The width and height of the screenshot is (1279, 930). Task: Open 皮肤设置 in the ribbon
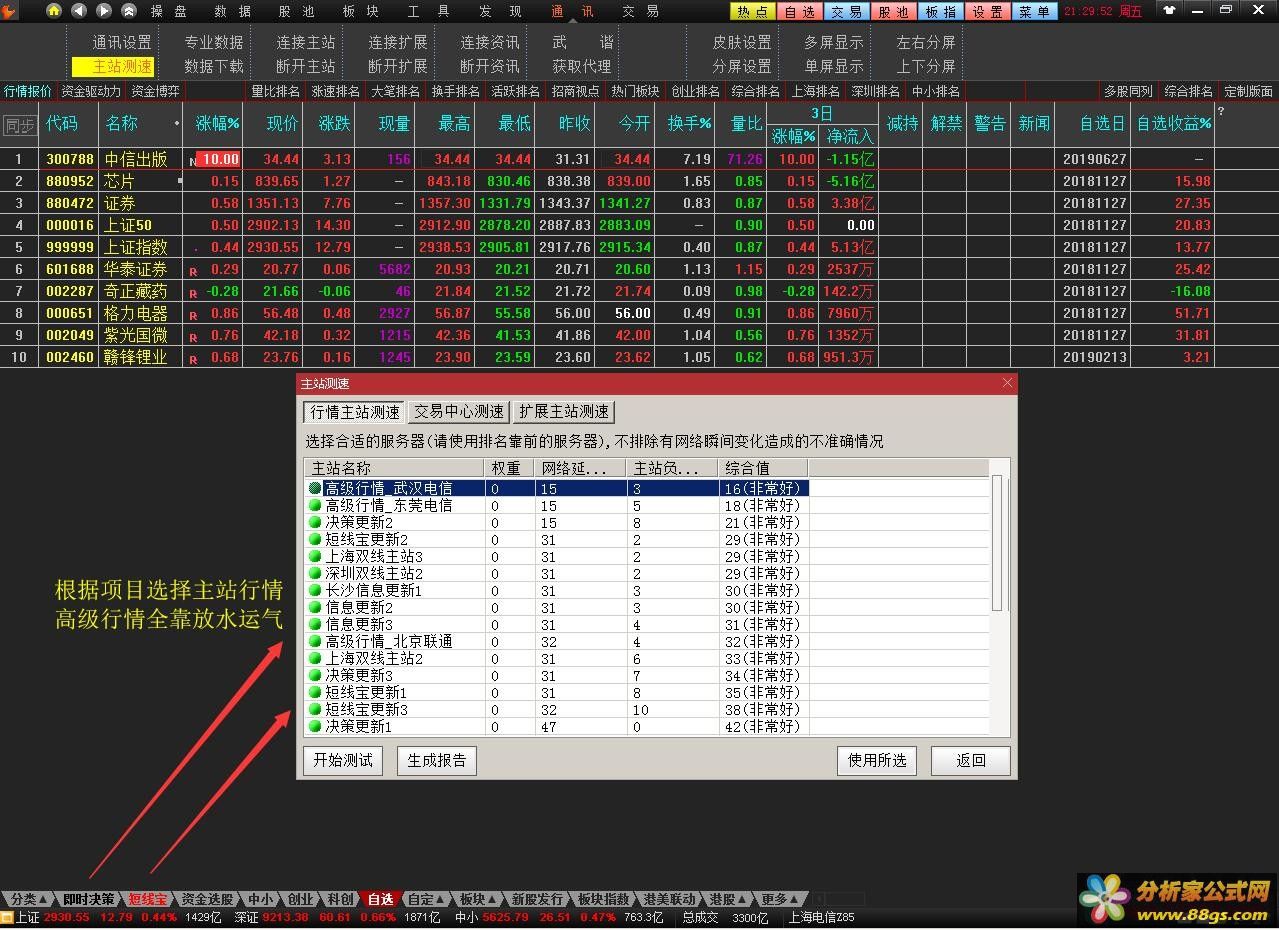click(x=742, y=43)
